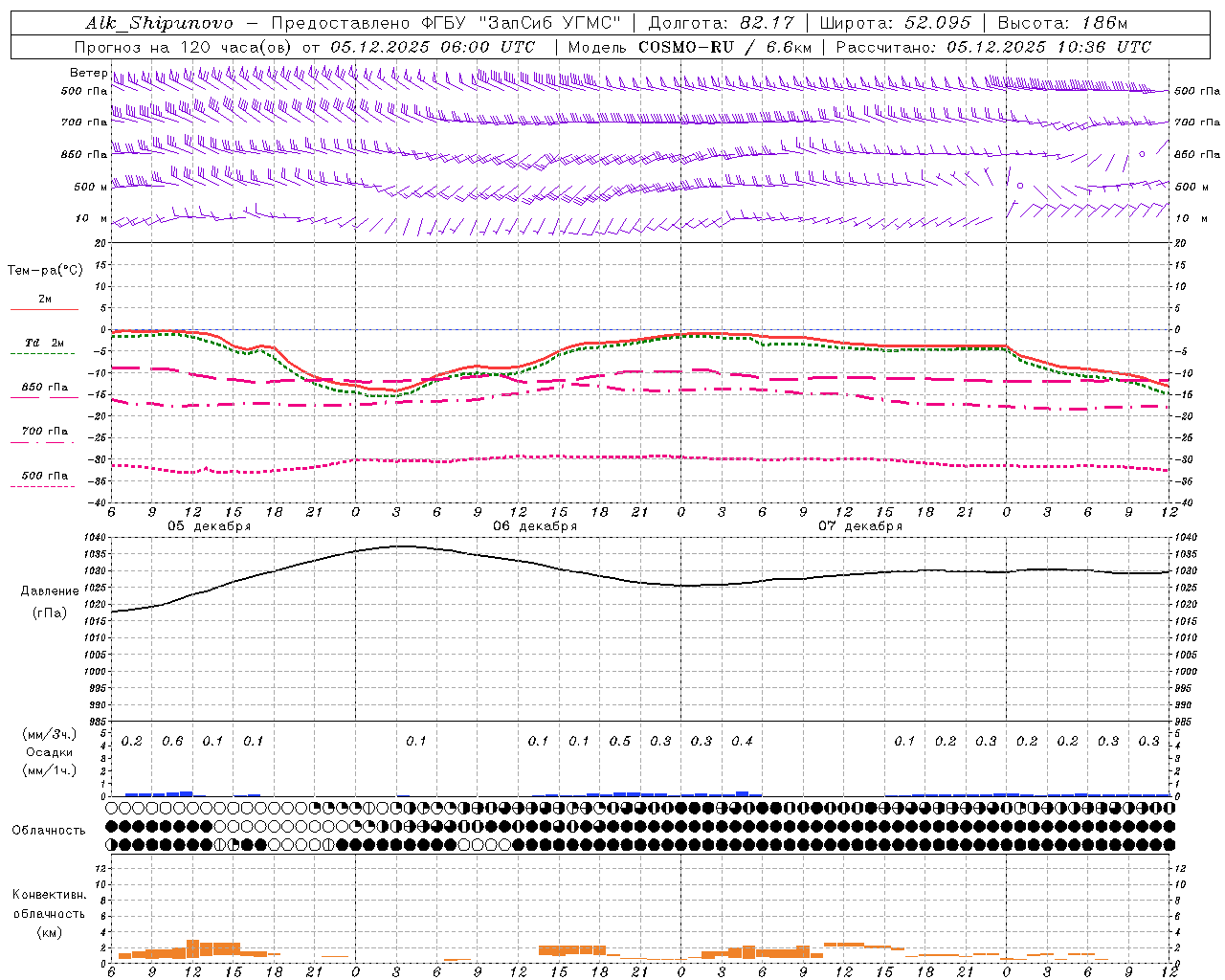The height and width of the screenshot is (980, 1225).
Task: Click the Осадки precipitation label
Action: [x=50, y=752]
